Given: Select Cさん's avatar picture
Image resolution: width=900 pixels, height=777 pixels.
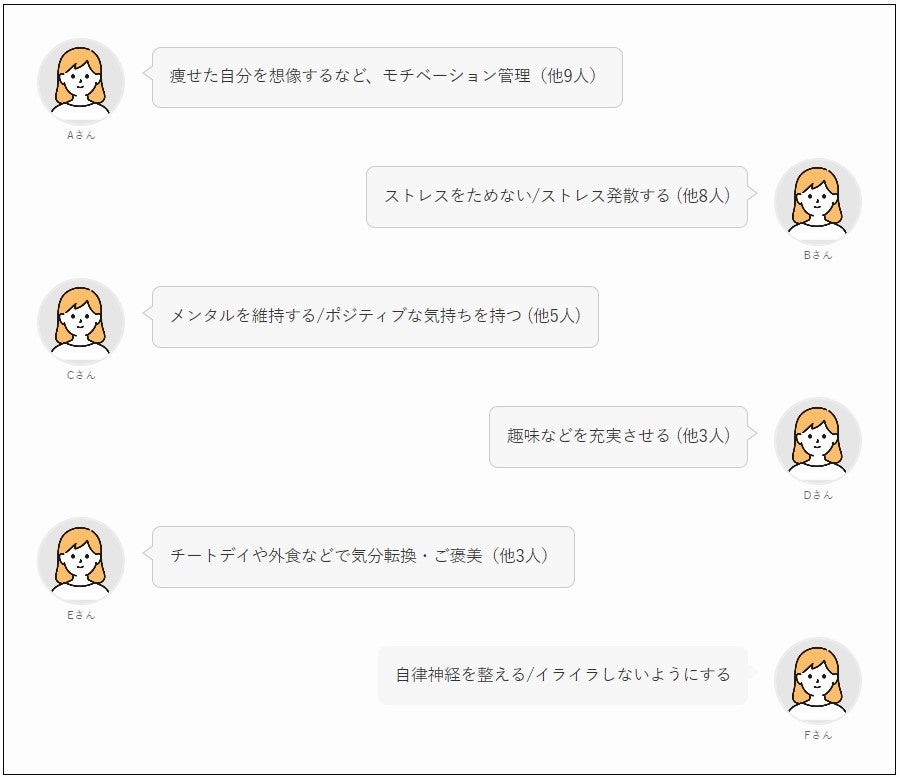Looking at the screenshot, I should 81,321.
